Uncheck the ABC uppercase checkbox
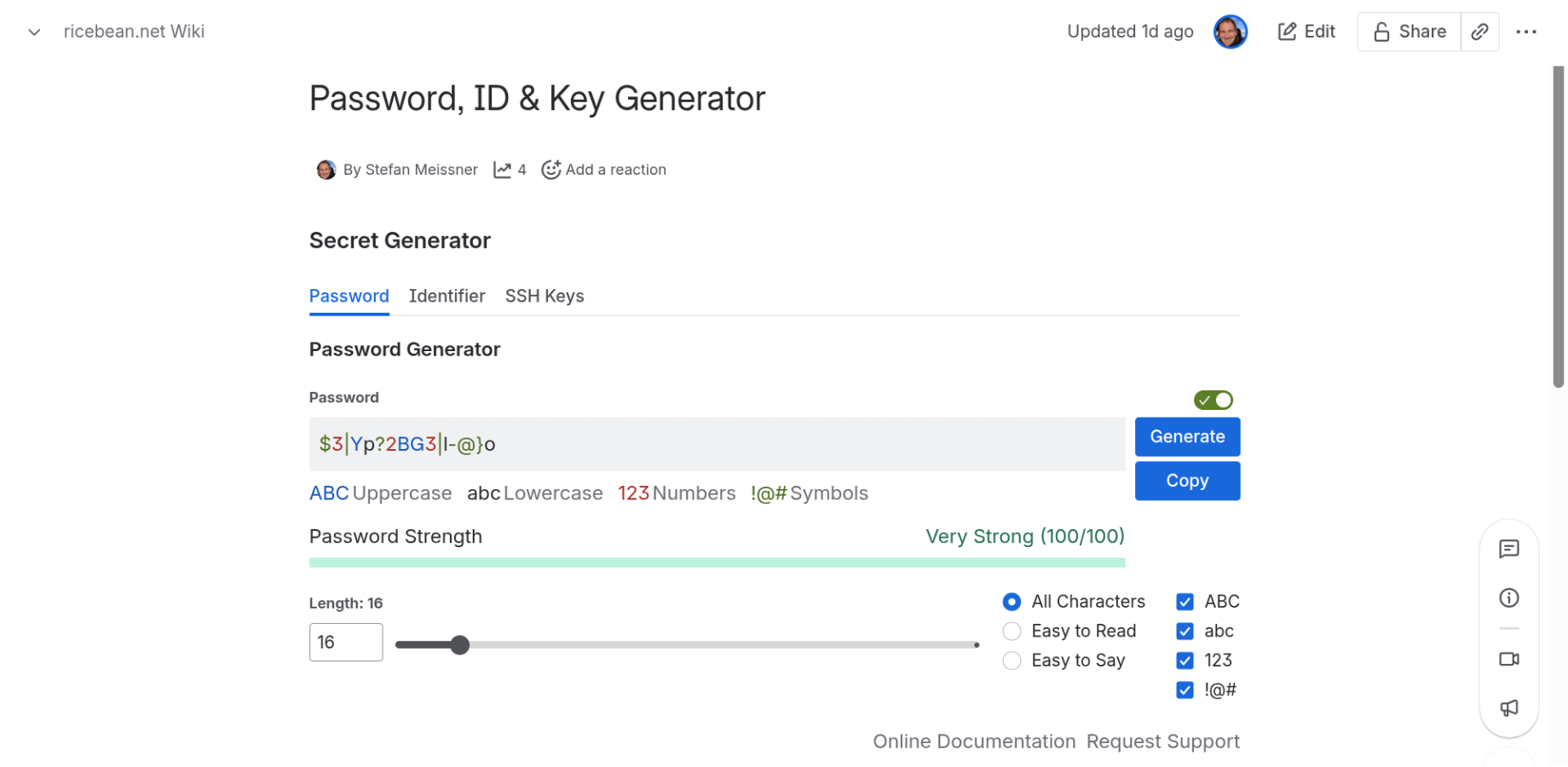 [1185, 602]
